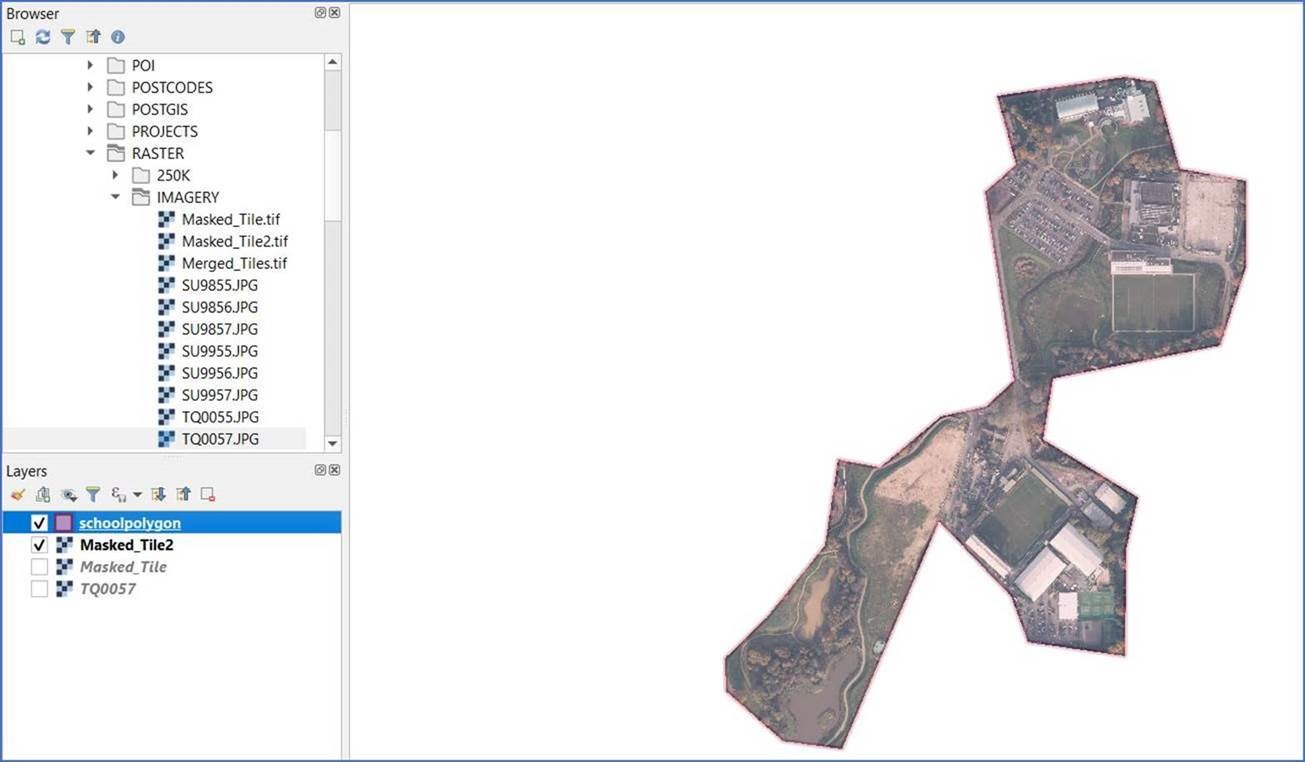The image size is (1305, 762).
Task: Click Browser scrollbar down arrow
Action: point(333,443)
